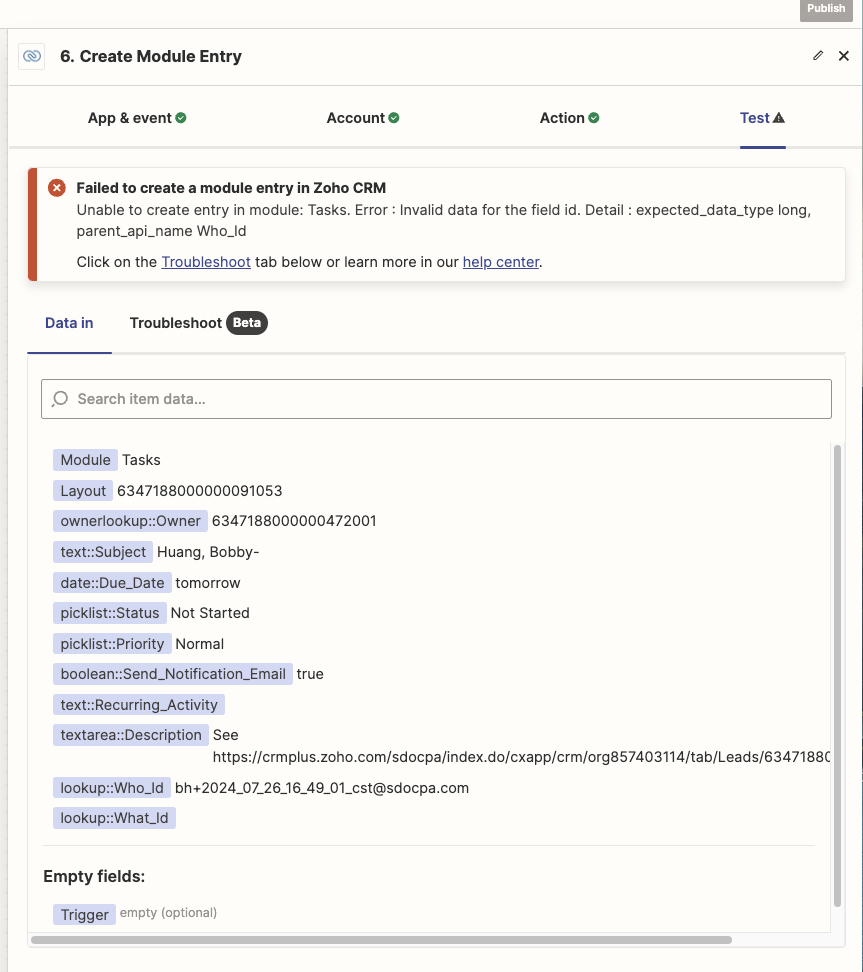The image size is (863, 972).
Task: Open the Troubleshoot link in error message
Action: pos(206,262)
